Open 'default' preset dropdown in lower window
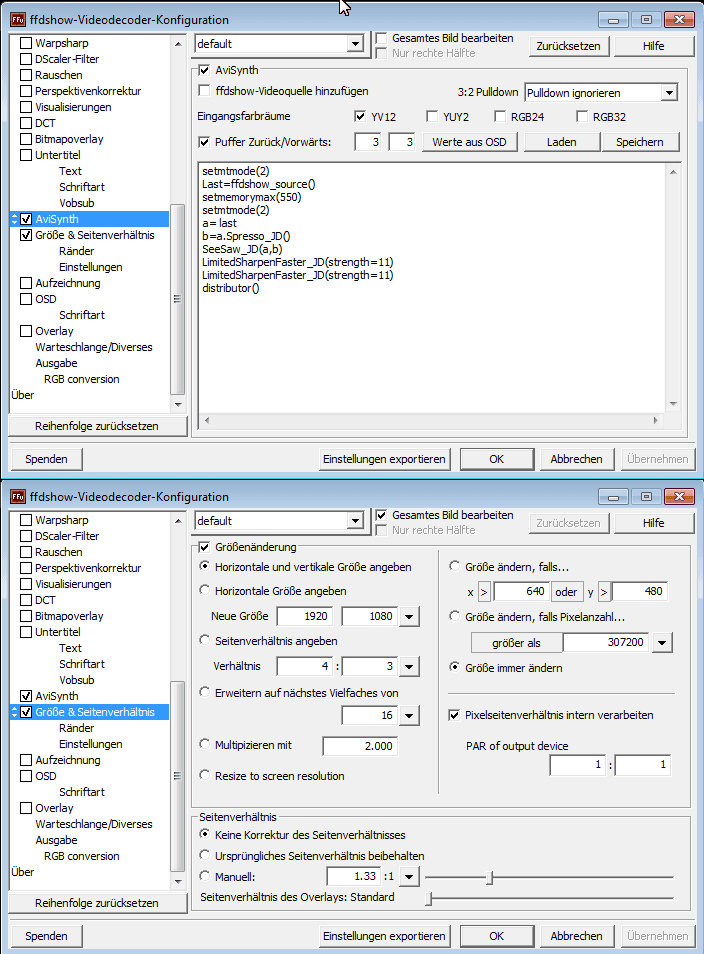Image resolution: width=704 pixels, height=954 pixels. [355, 521]
